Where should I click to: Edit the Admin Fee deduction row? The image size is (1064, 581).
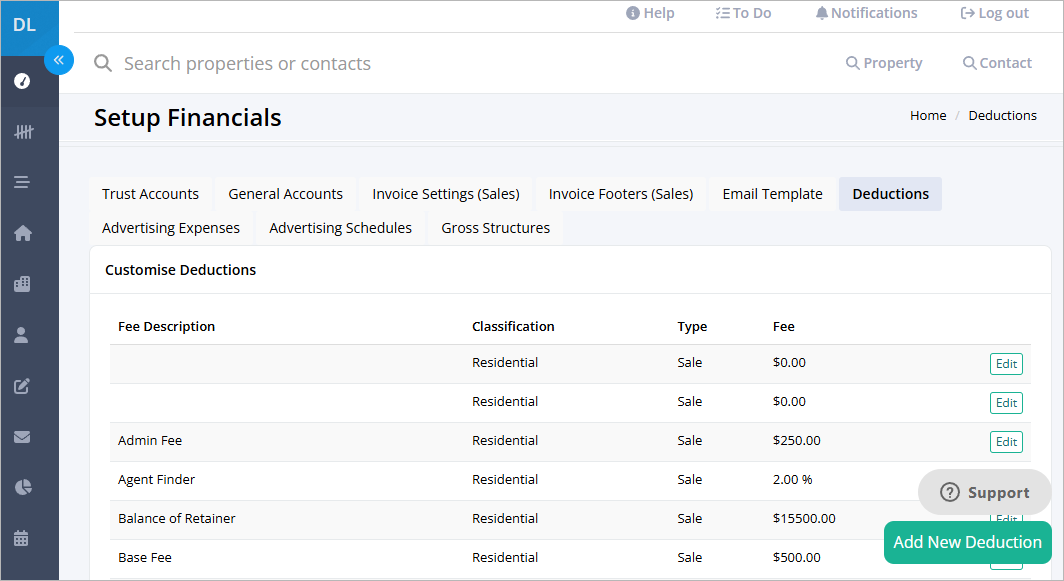(x=1006, y=442)
